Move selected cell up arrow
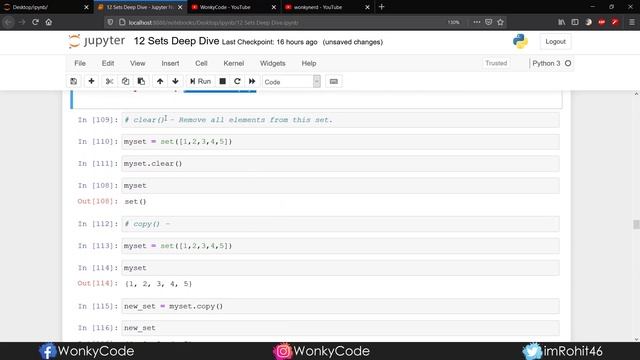Screen dimensions: 640x360 click(x=160, y=81)
